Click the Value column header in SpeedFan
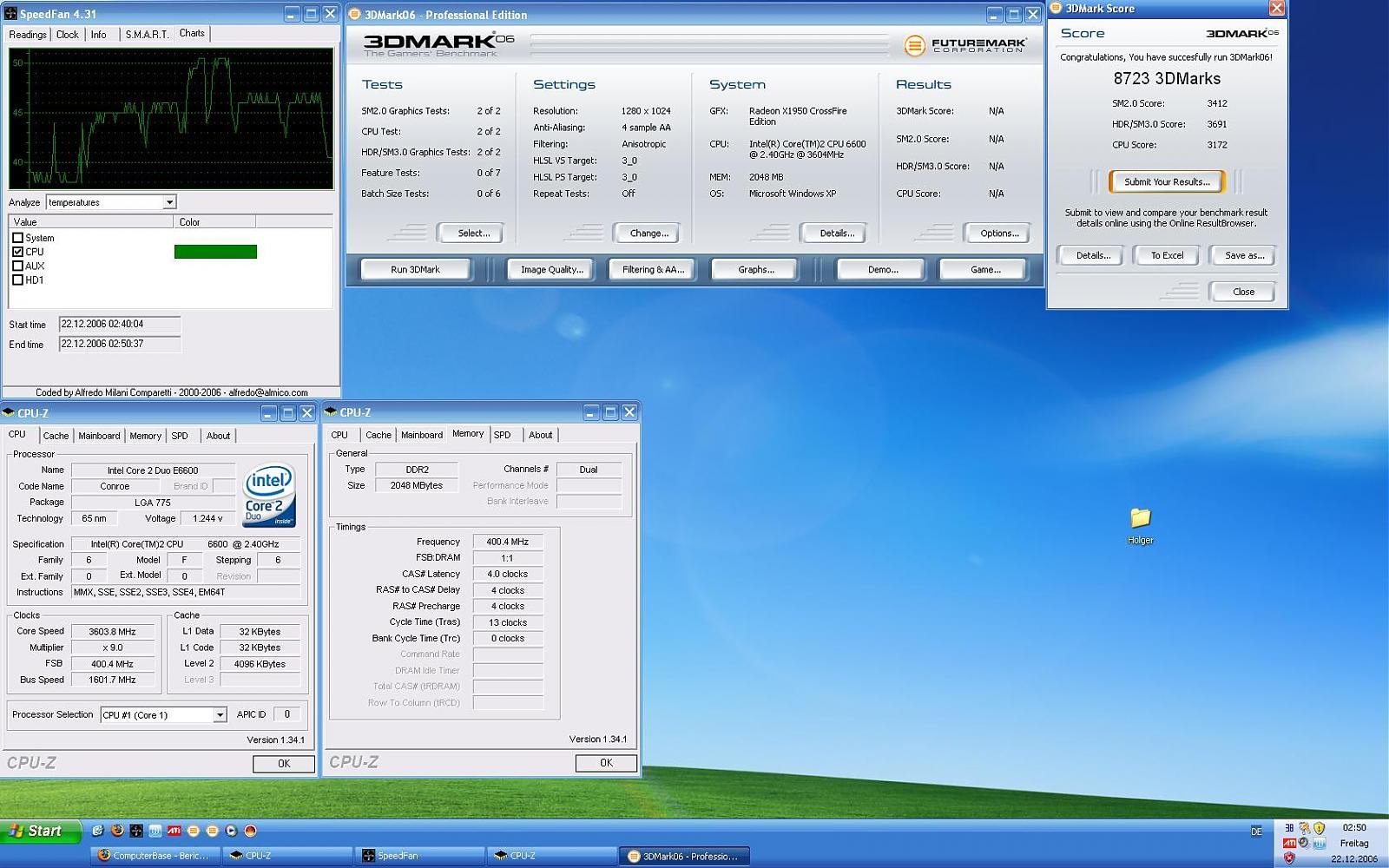This screenshot has height=868, width=1389. (90, 222)
